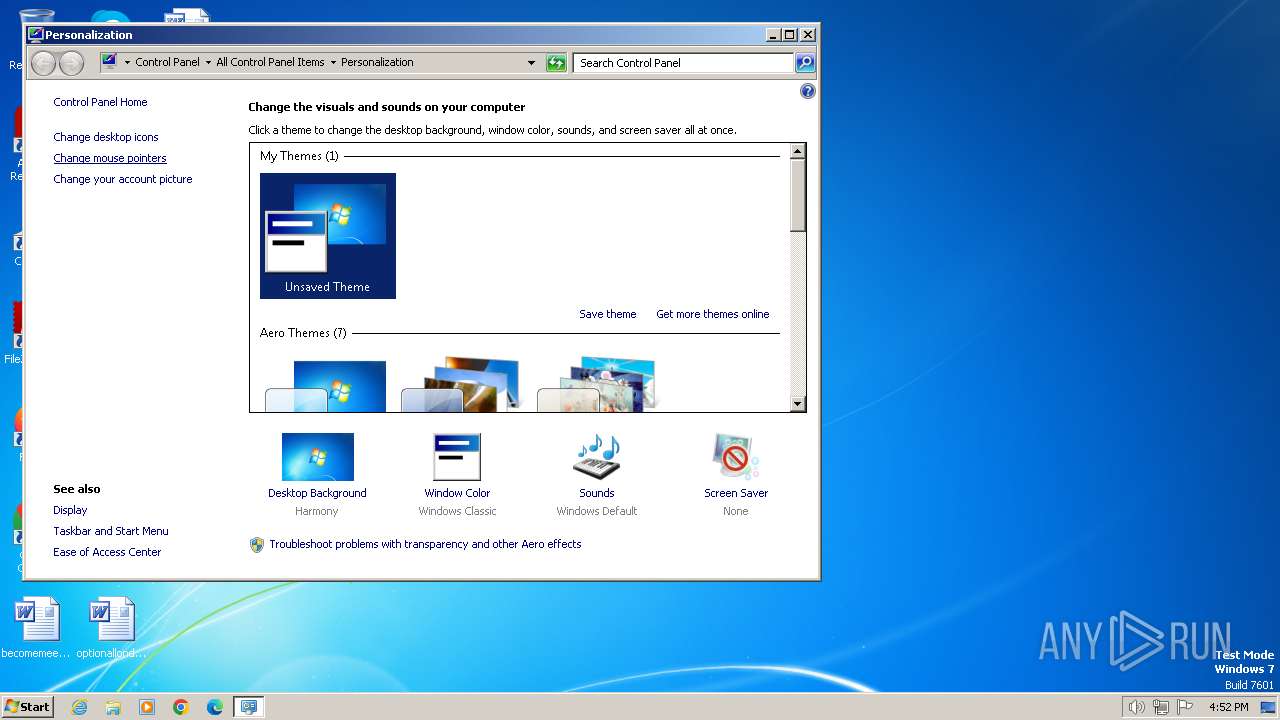Viewport: 1280px width, 720px height.
Task: Click Control Panel breadcrumb
Action: coord(168,62)
